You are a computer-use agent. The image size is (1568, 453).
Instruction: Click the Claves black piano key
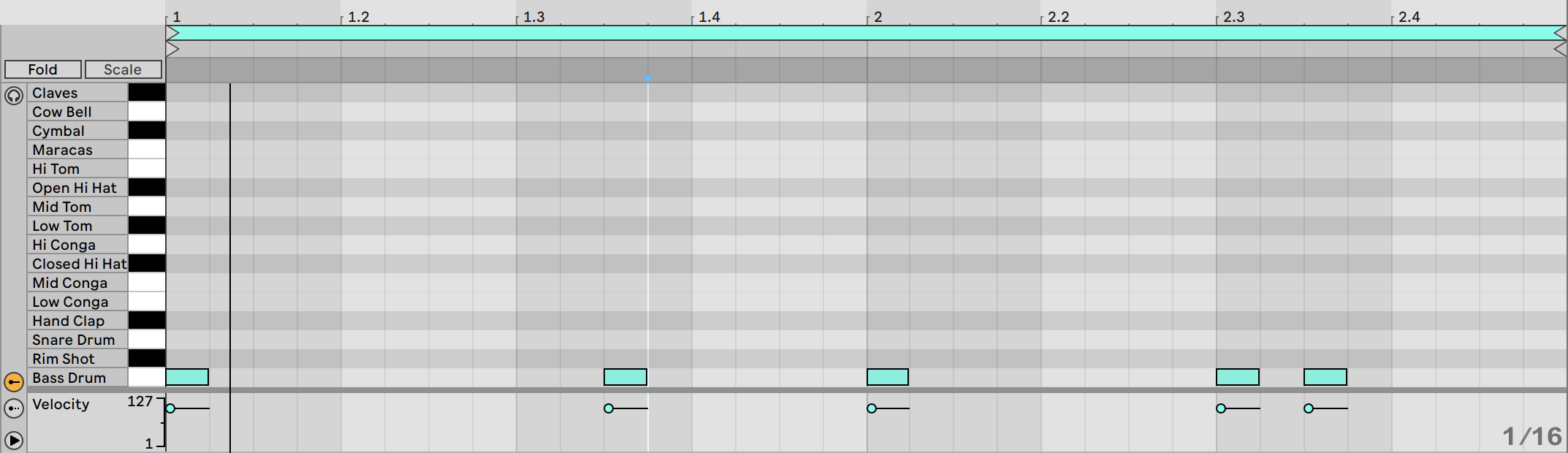pos(147,92)
